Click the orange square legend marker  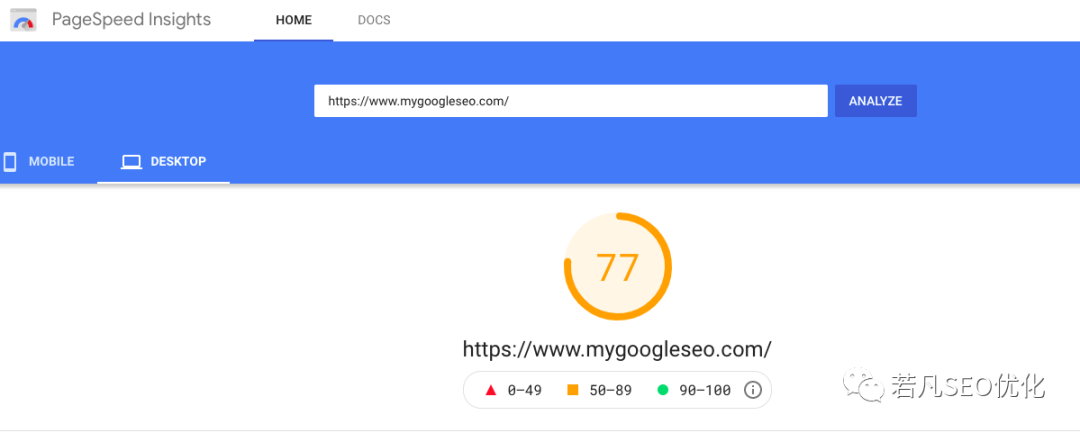[x=572, y=390]
